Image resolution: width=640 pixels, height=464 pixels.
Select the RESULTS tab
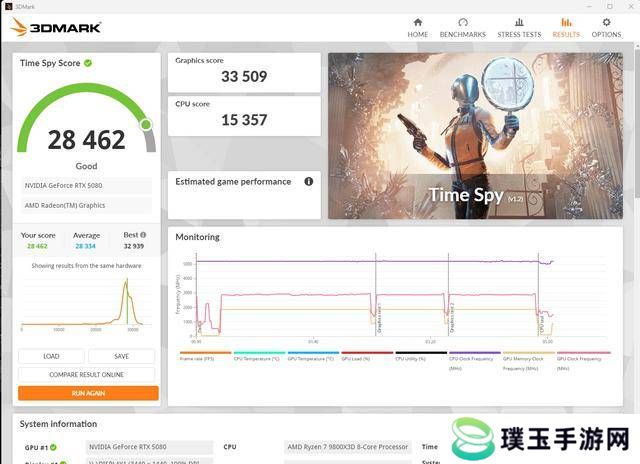pyautogui.click(x=566, y=28)
